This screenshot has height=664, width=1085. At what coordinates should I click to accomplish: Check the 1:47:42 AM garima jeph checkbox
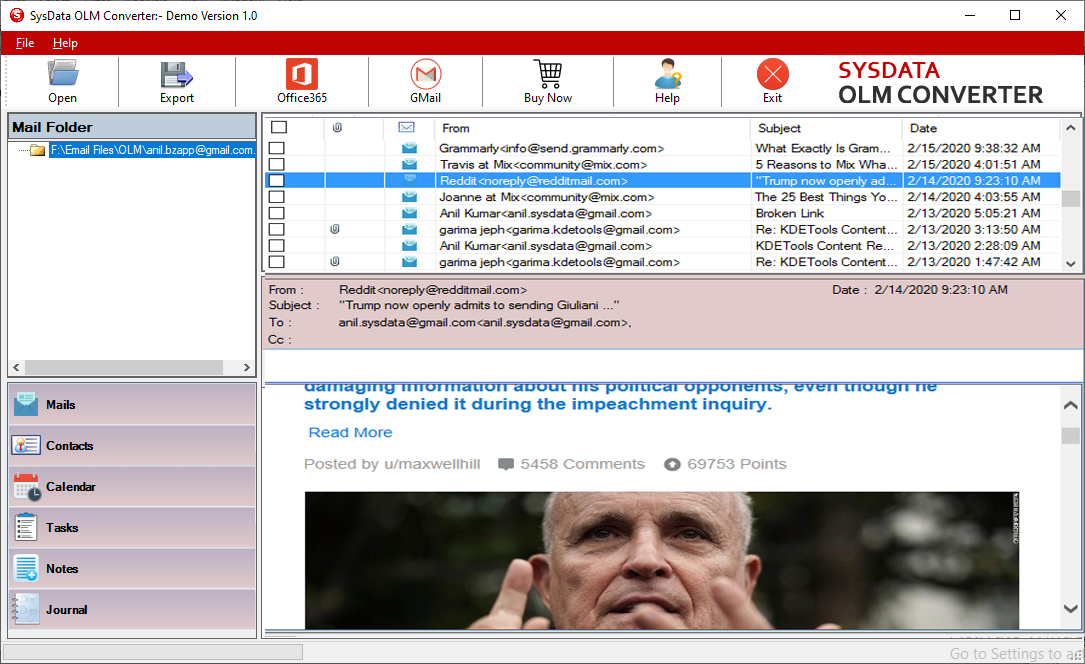pyautogui.click(x=277, y=261)
